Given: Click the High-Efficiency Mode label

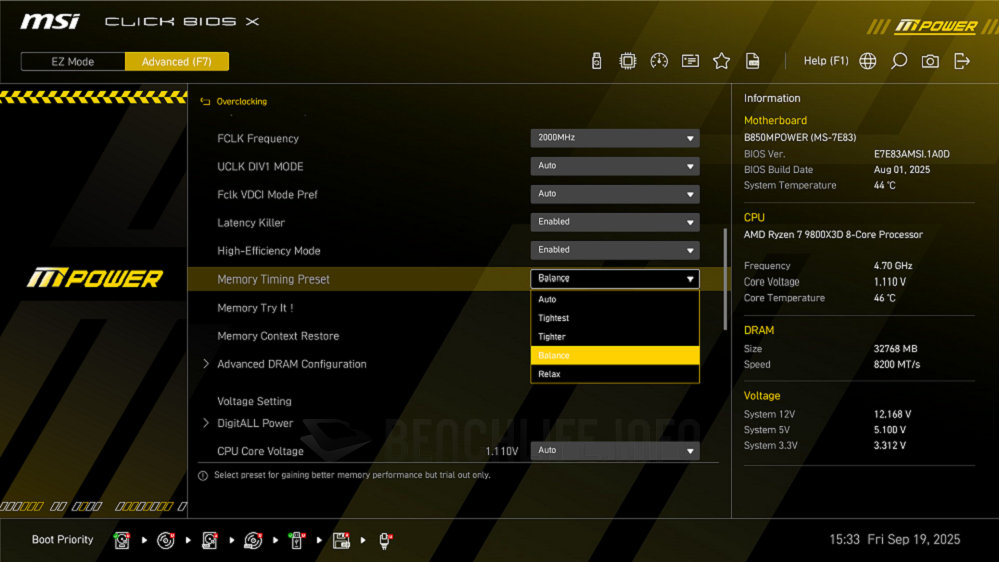Looking at the screenshot, I should [268, 251].
